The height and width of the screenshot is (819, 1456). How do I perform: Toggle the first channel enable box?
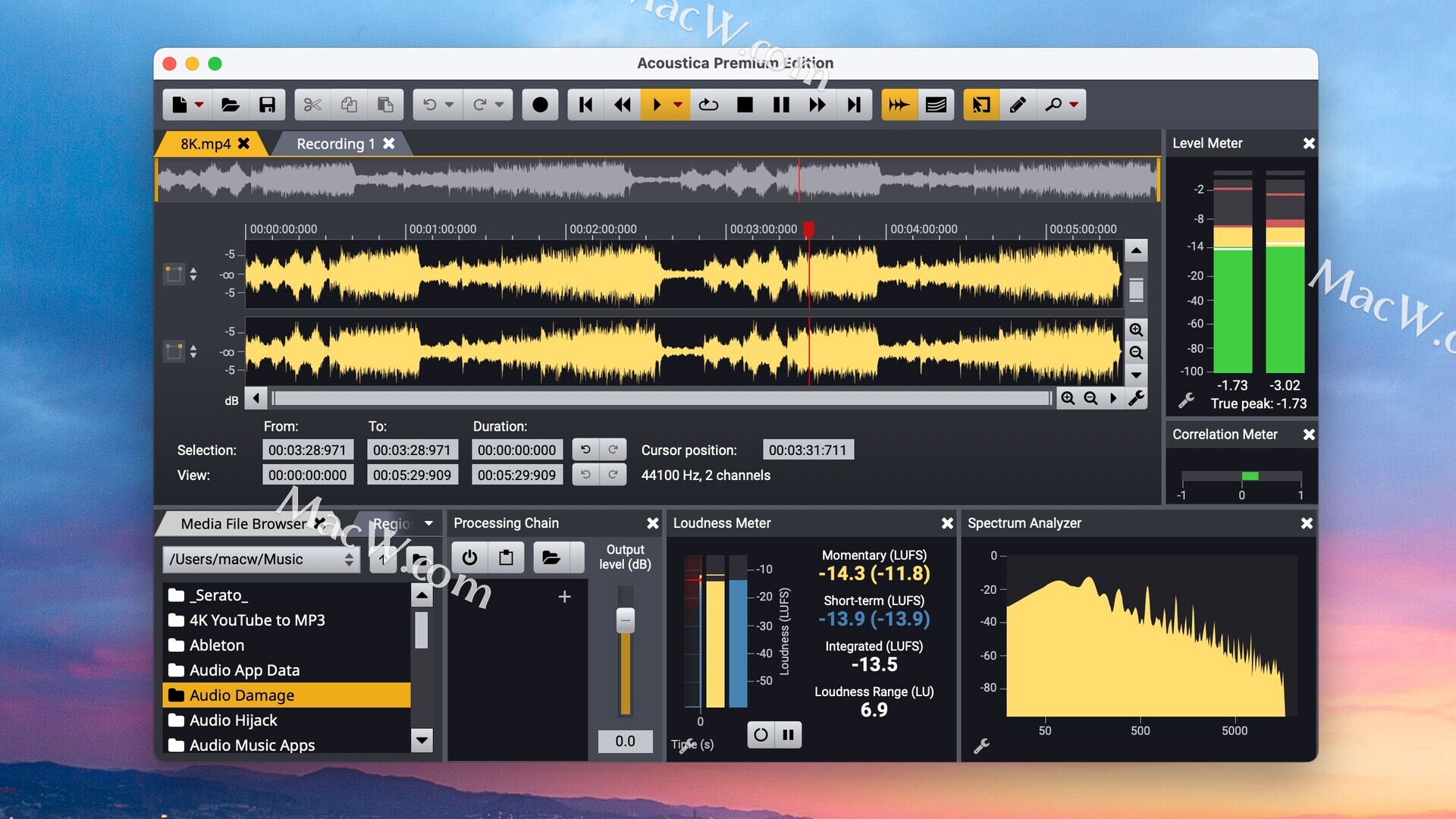(x=174, y=274)
